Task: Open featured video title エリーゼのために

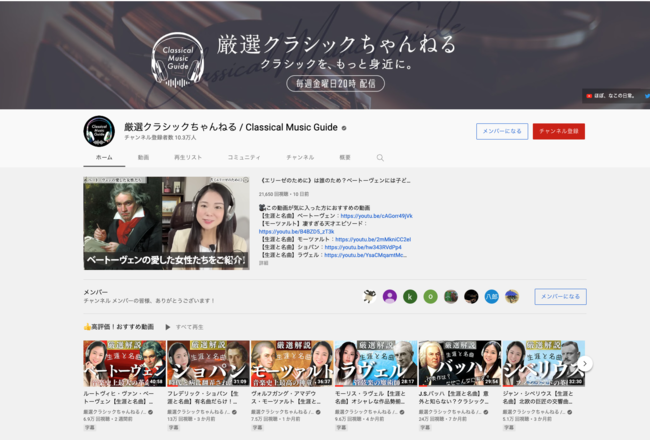Action: pyautogui.click(x=335, y=181)
